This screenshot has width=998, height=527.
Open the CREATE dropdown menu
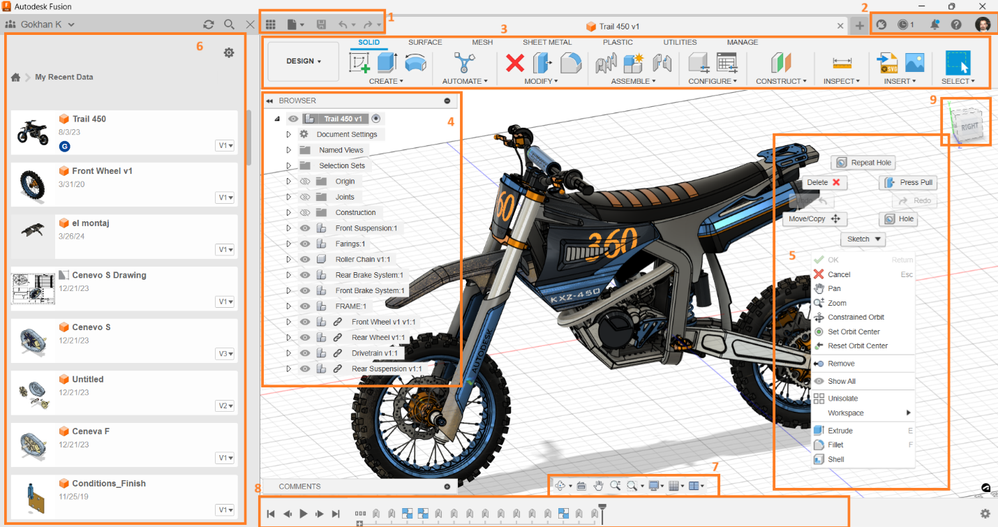386,81
